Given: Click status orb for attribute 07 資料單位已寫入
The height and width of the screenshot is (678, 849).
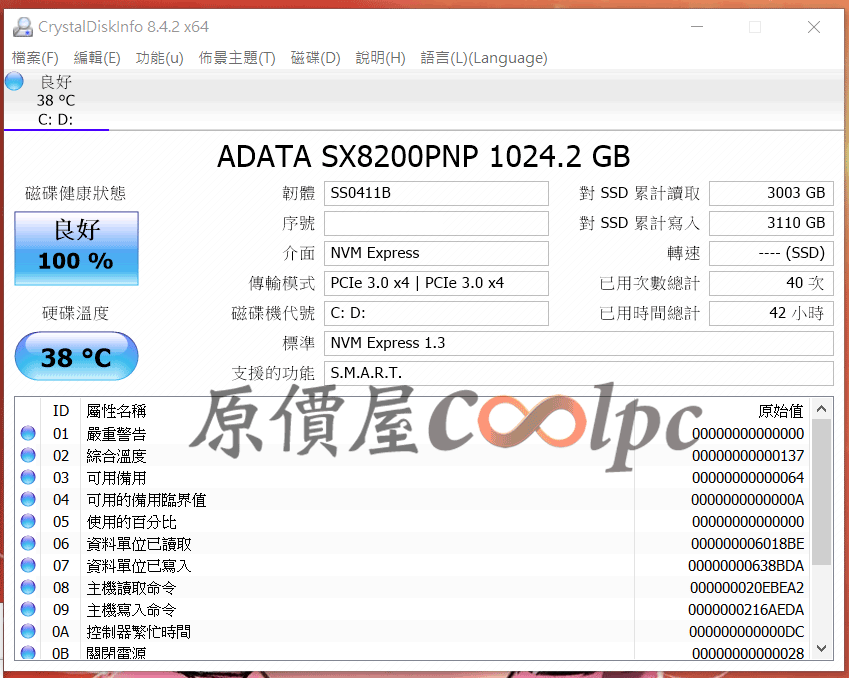Looking at the screenshot, I should (28, 565).
